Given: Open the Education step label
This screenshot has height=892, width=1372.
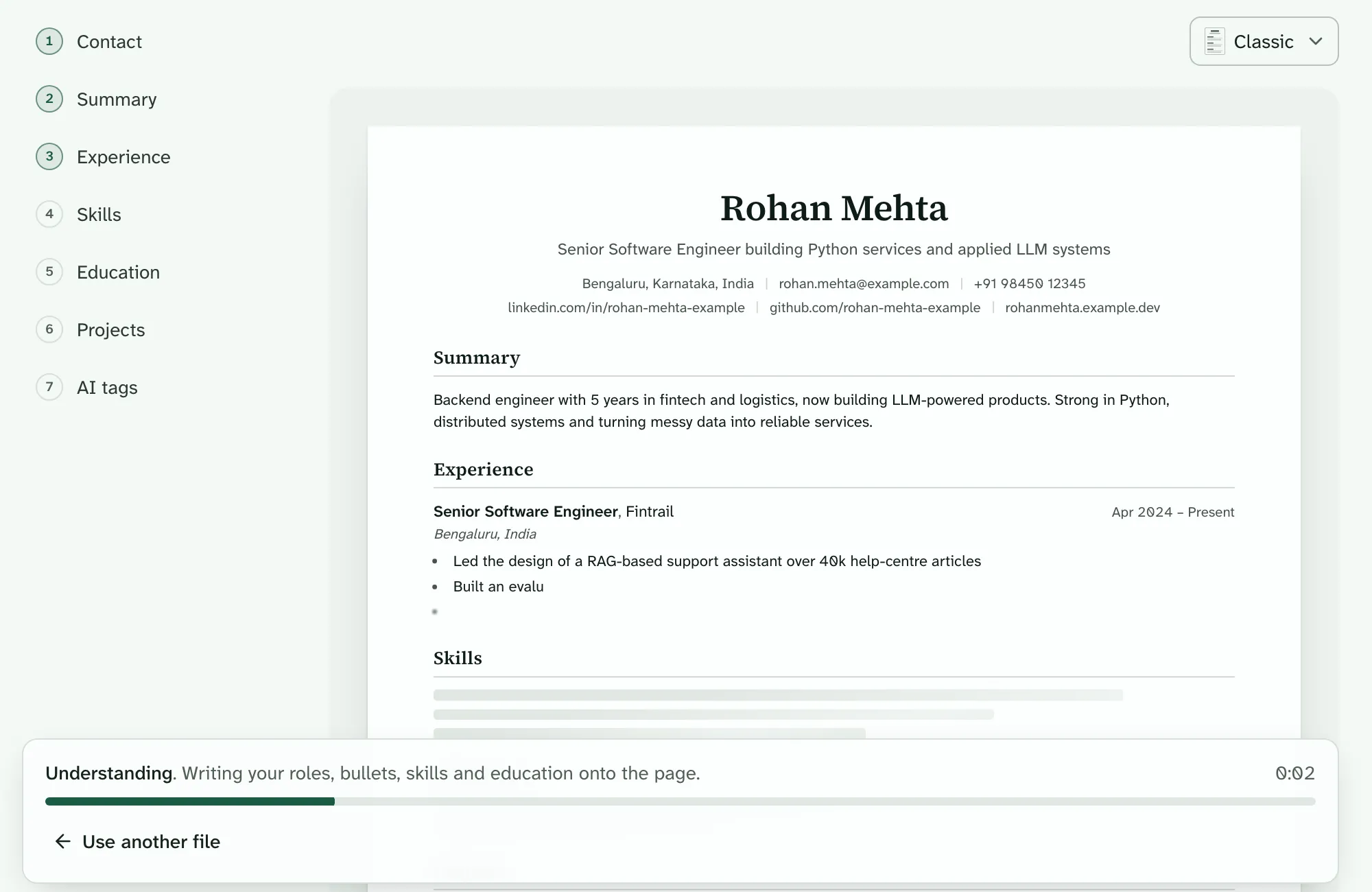Looking at the screenshot, I should pos(118,272).
